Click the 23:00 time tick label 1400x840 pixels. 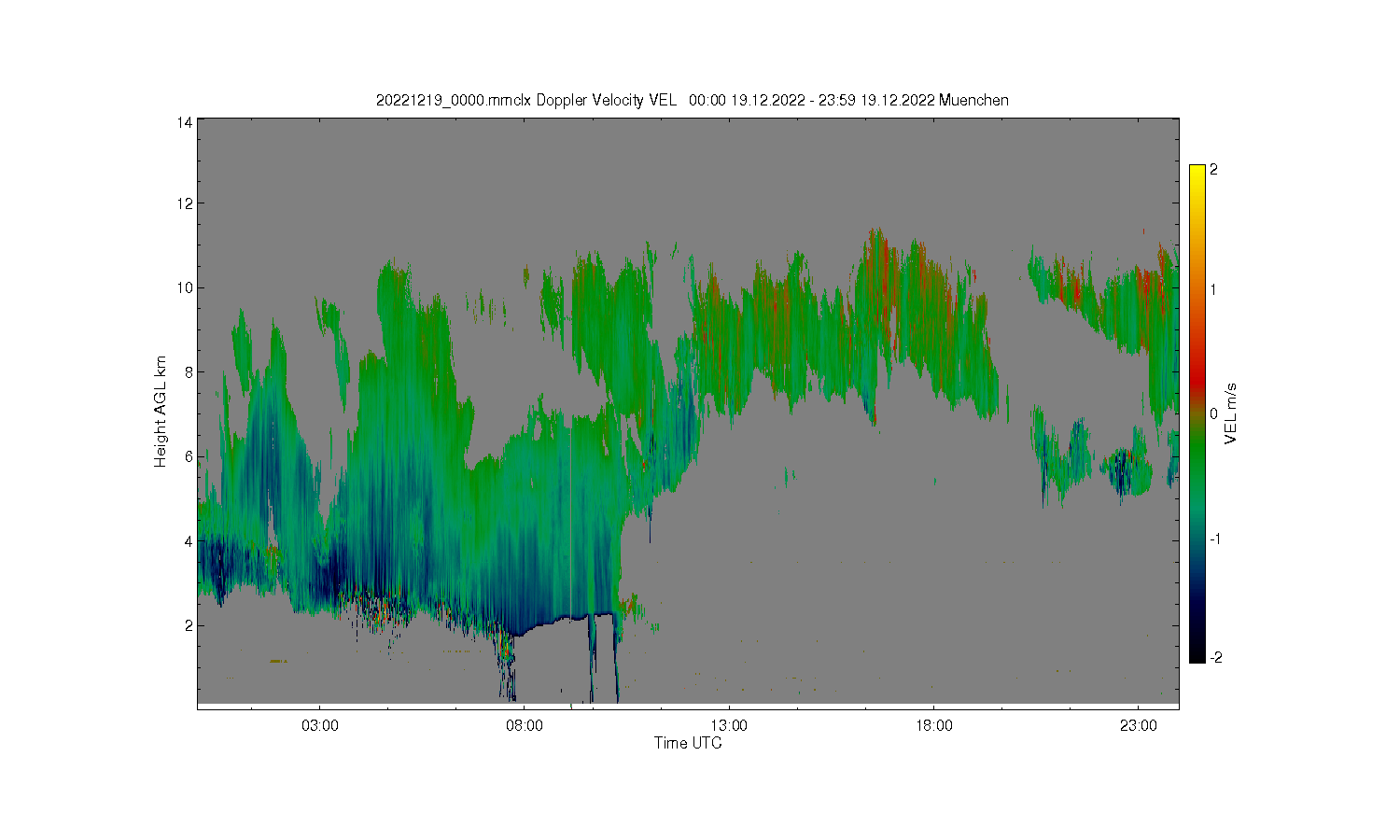1138,725
